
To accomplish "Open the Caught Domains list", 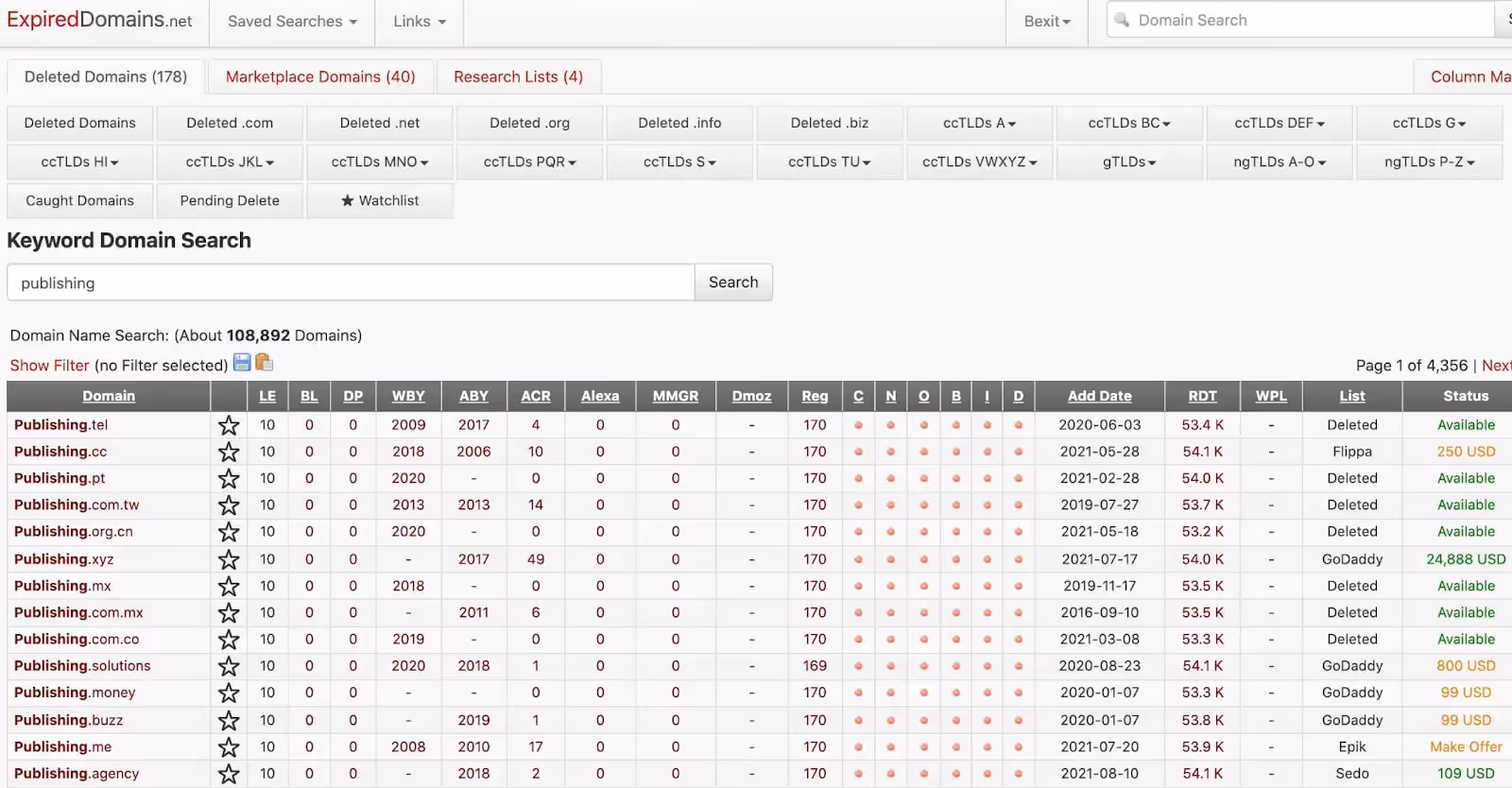I will [x=80, y=200].
